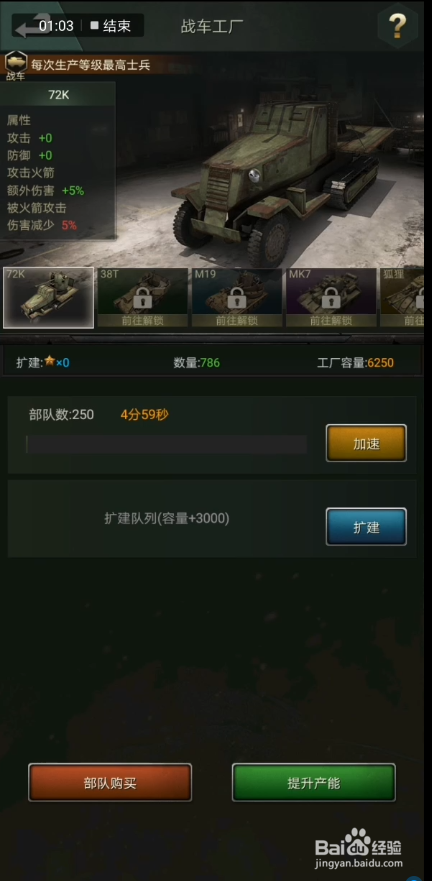Click the lock icon on 38T
This screenshot has width=432, height=881.
(x=143, y=298)
